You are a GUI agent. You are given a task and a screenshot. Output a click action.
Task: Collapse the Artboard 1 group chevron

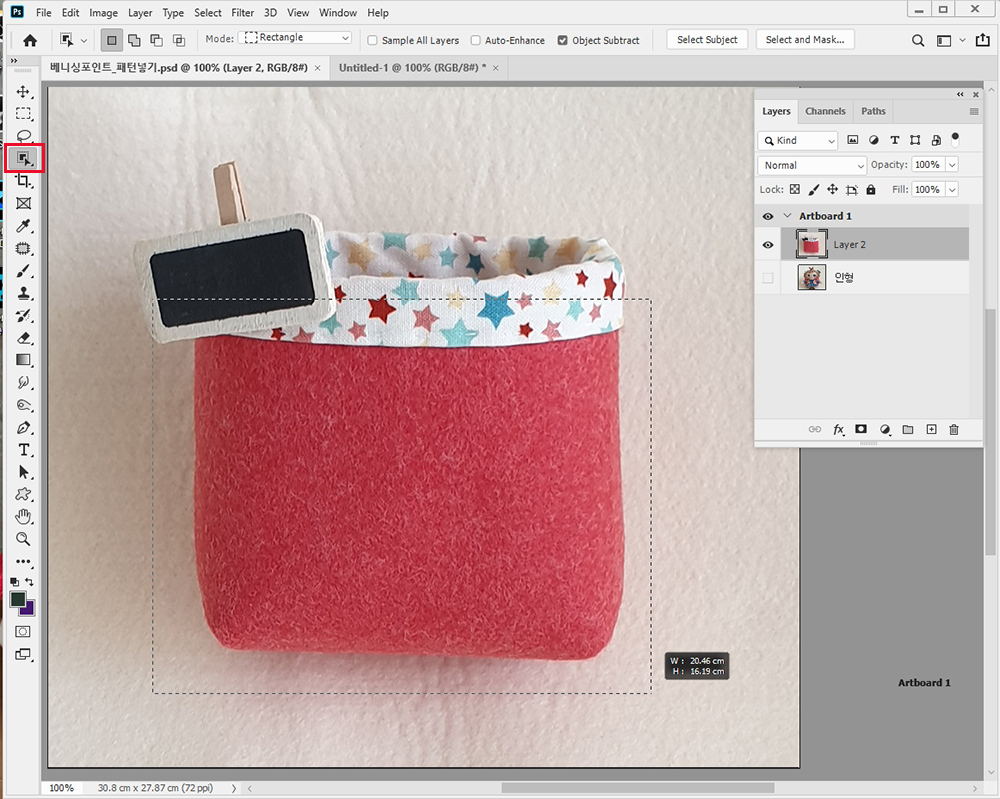coord(788,216)
